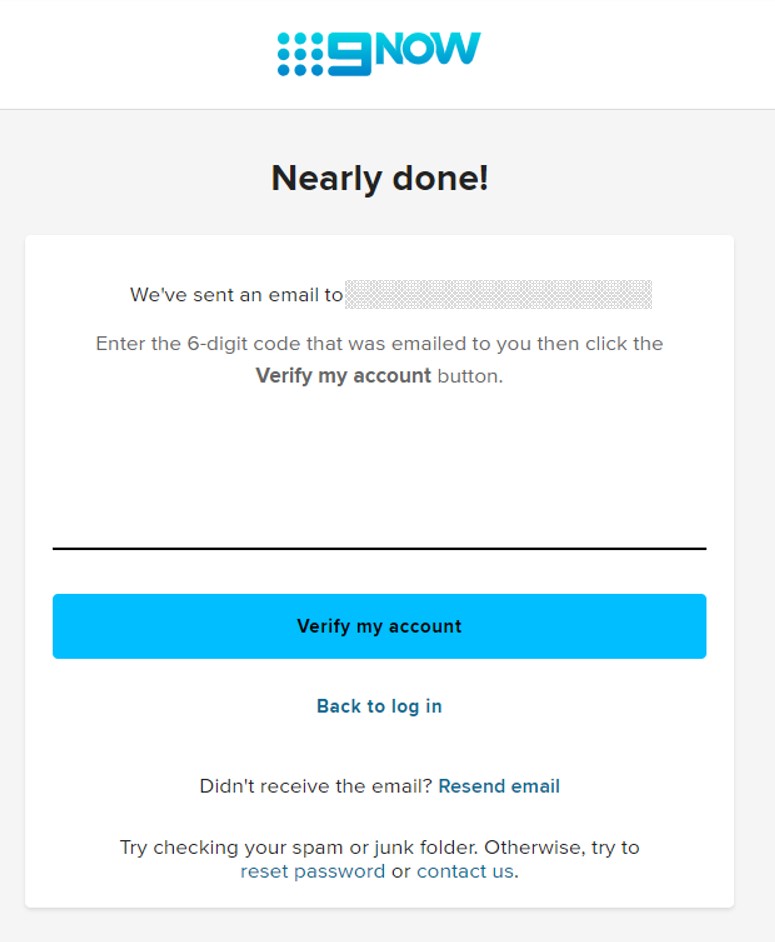Screen dimensions: 775x942
Task: Click the redacted email address
Action: pos(498,295)
